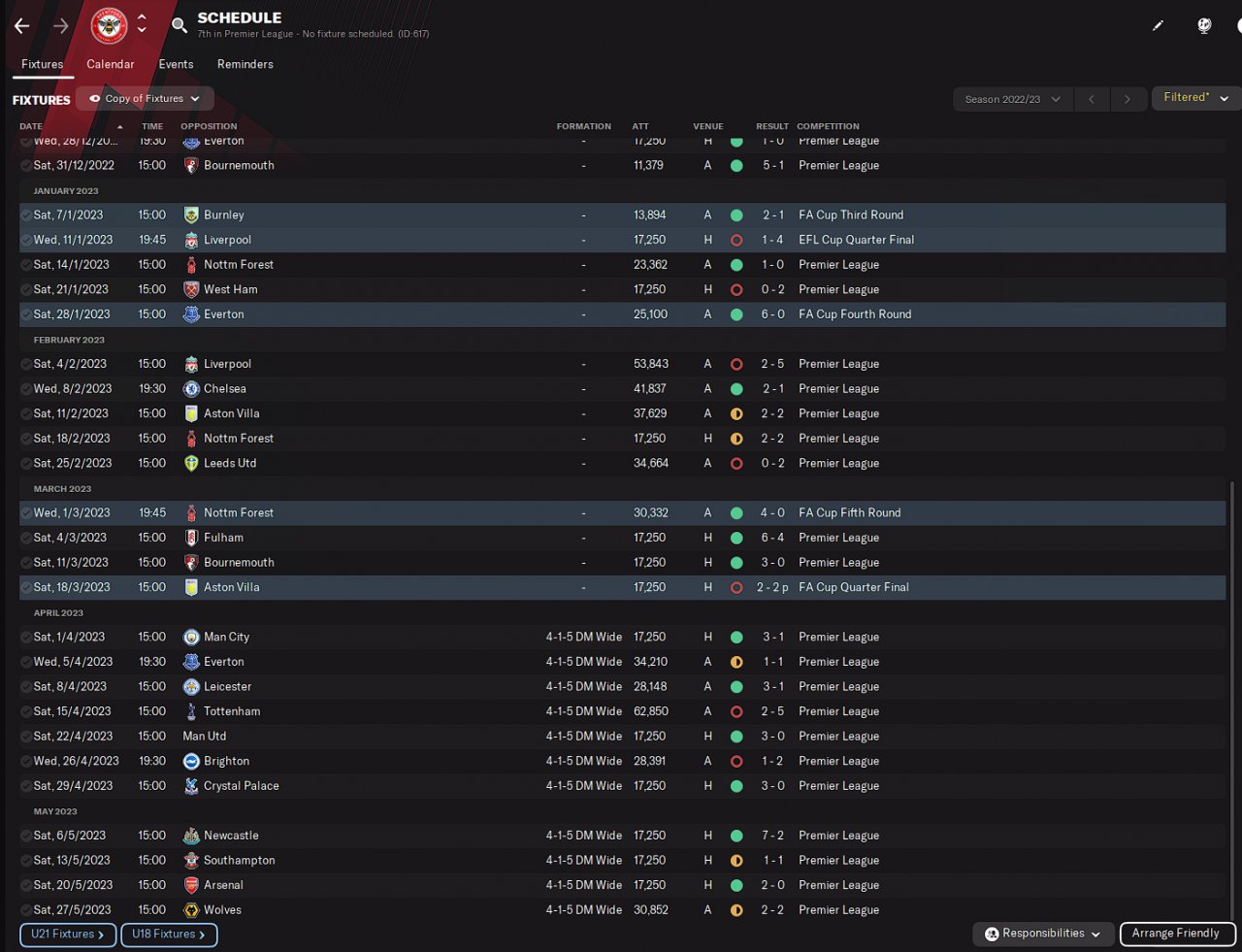Toggle the tick circle for Wed, 1/3/2023
Screen dimensions: 1242x952
(x=26, y=513)
